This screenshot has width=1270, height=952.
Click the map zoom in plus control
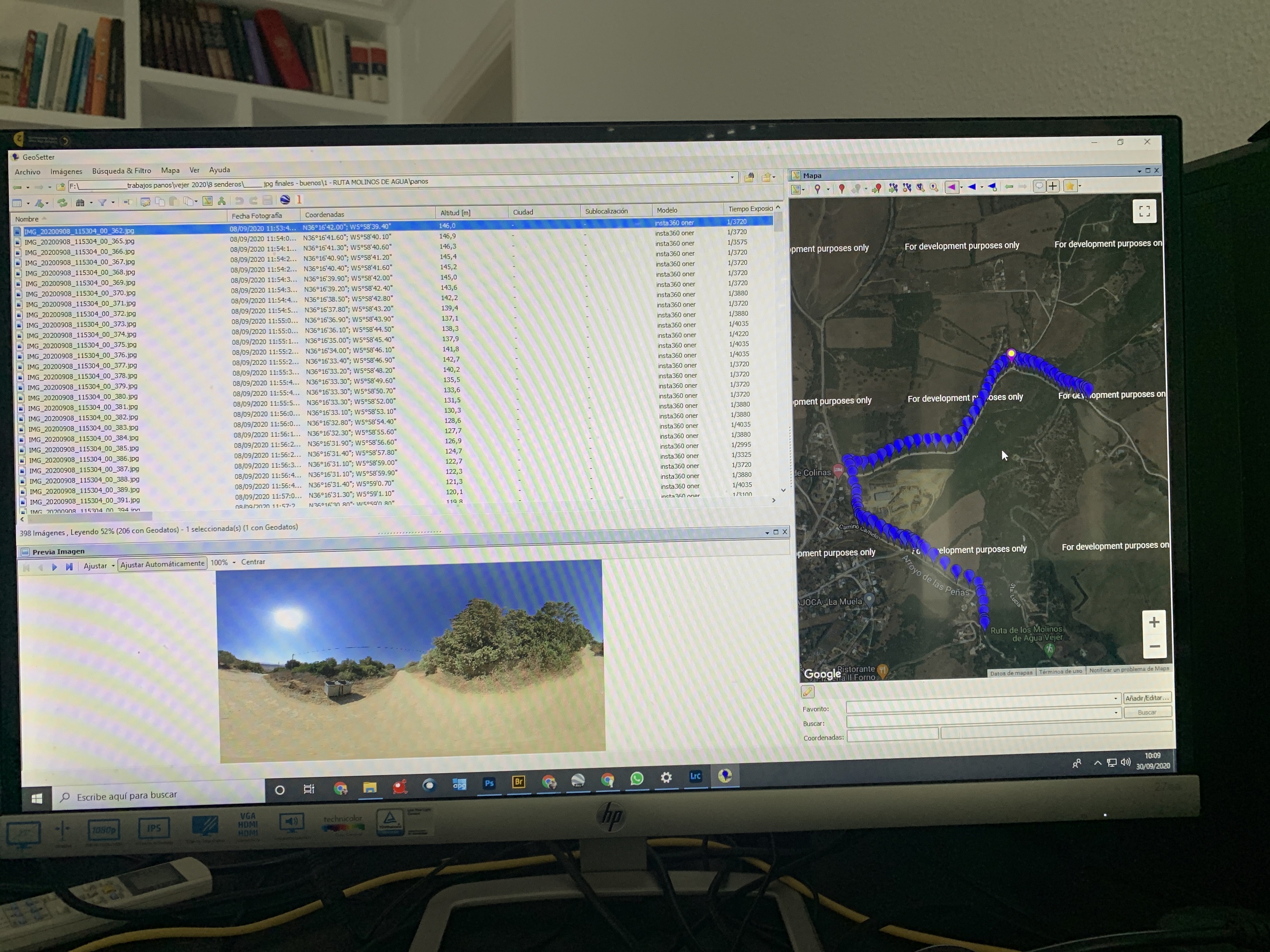point(1154,622)
